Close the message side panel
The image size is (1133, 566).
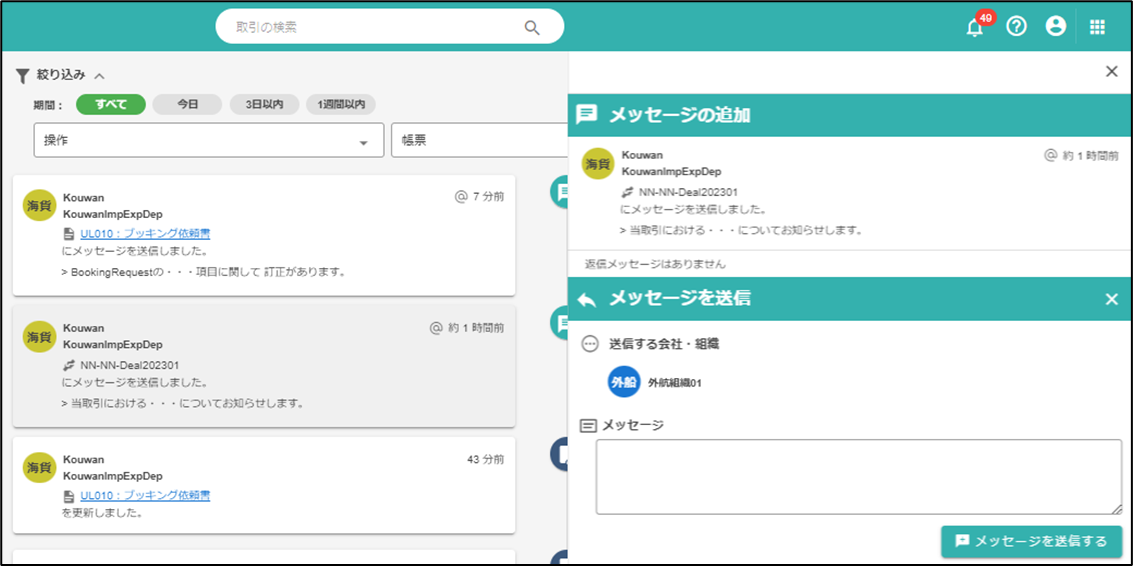tap(1111, 71)
